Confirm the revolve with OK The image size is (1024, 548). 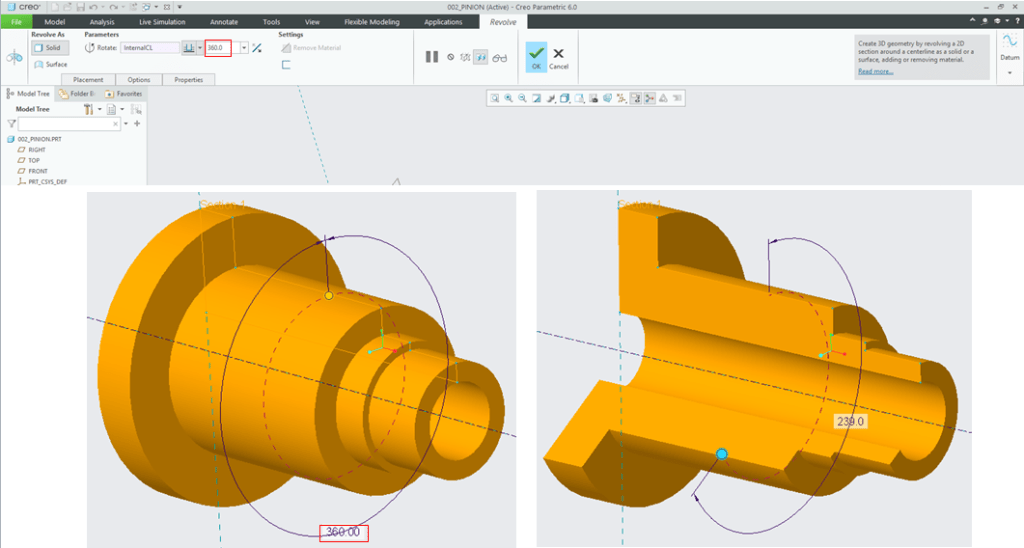coord(536,57)
